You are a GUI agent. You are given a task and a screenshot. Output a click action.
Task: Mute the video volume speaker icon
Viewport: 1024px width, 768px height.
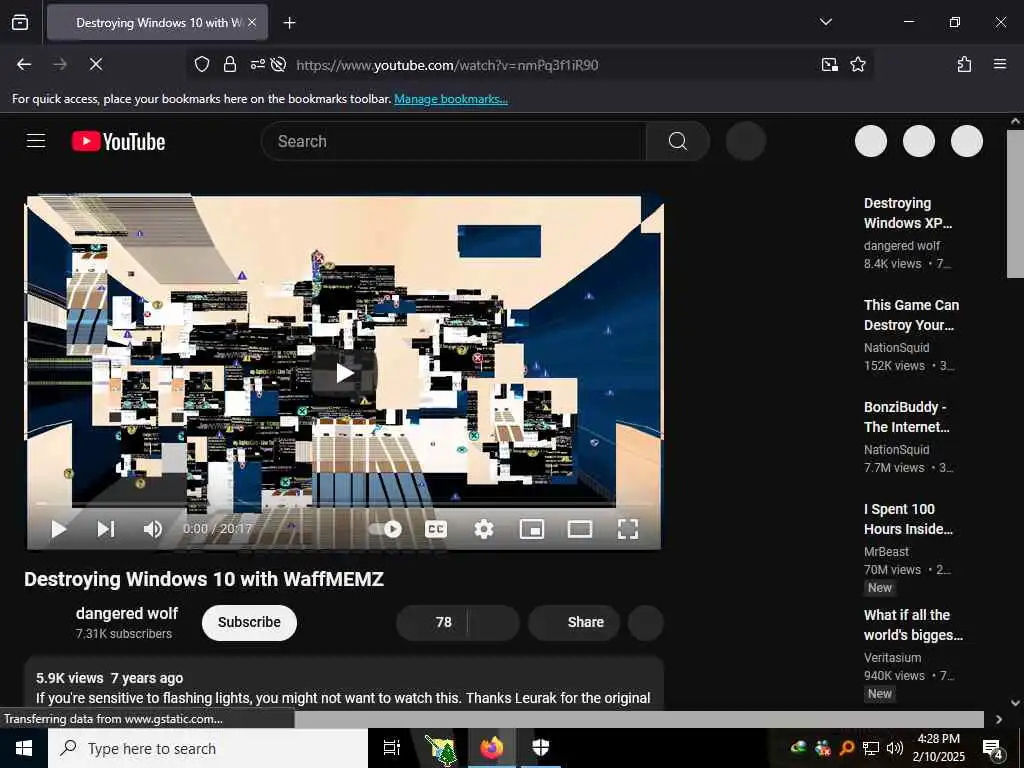click(x=153, y=529)
